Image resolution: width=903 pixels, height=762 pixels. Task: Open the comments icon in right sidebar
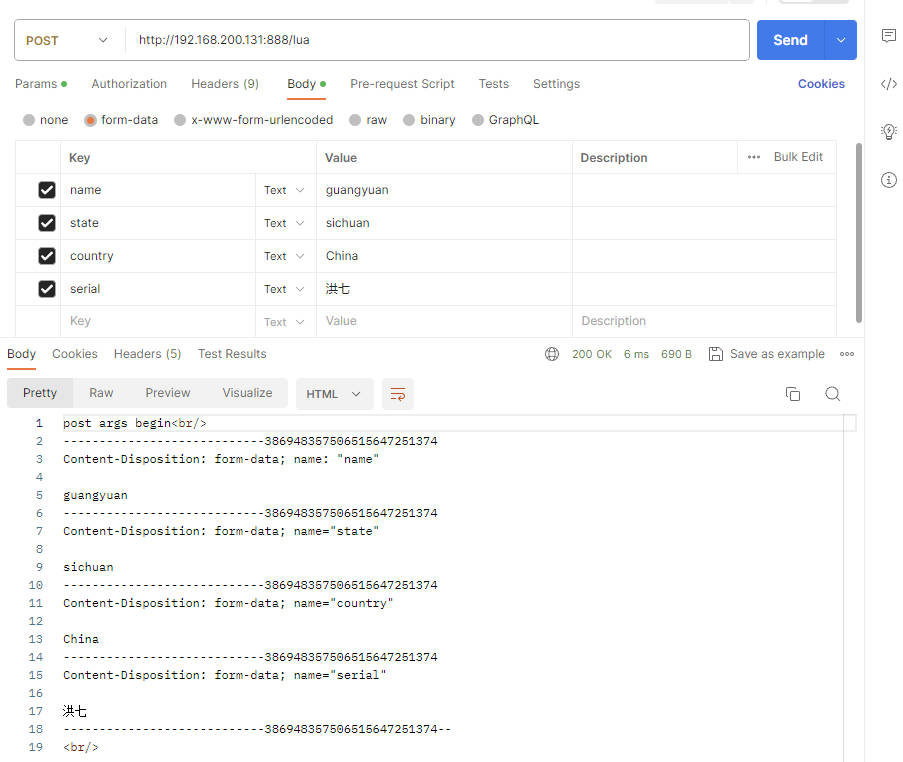(x=888, y=36)
